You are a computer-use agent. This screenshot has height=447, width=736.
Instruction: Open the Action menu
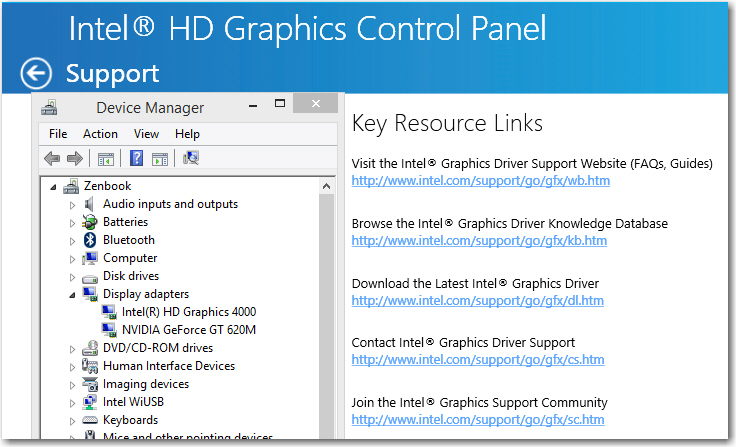(100, 134)
